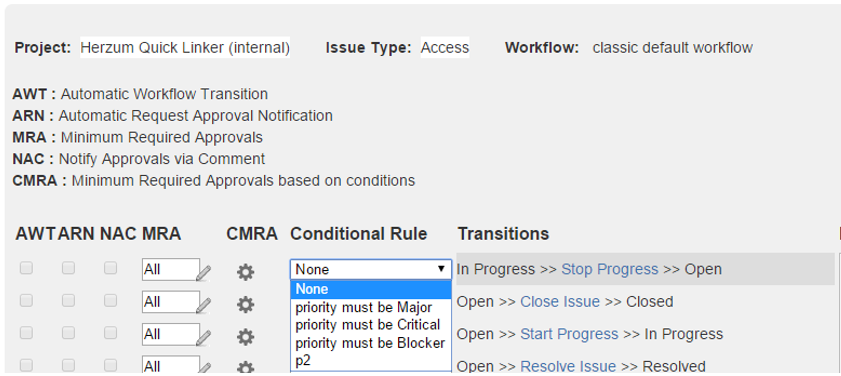Edit MRA pencil in Resolve Issue row
The width and height of the screenshot is (841, 376).
click(204, 368)
